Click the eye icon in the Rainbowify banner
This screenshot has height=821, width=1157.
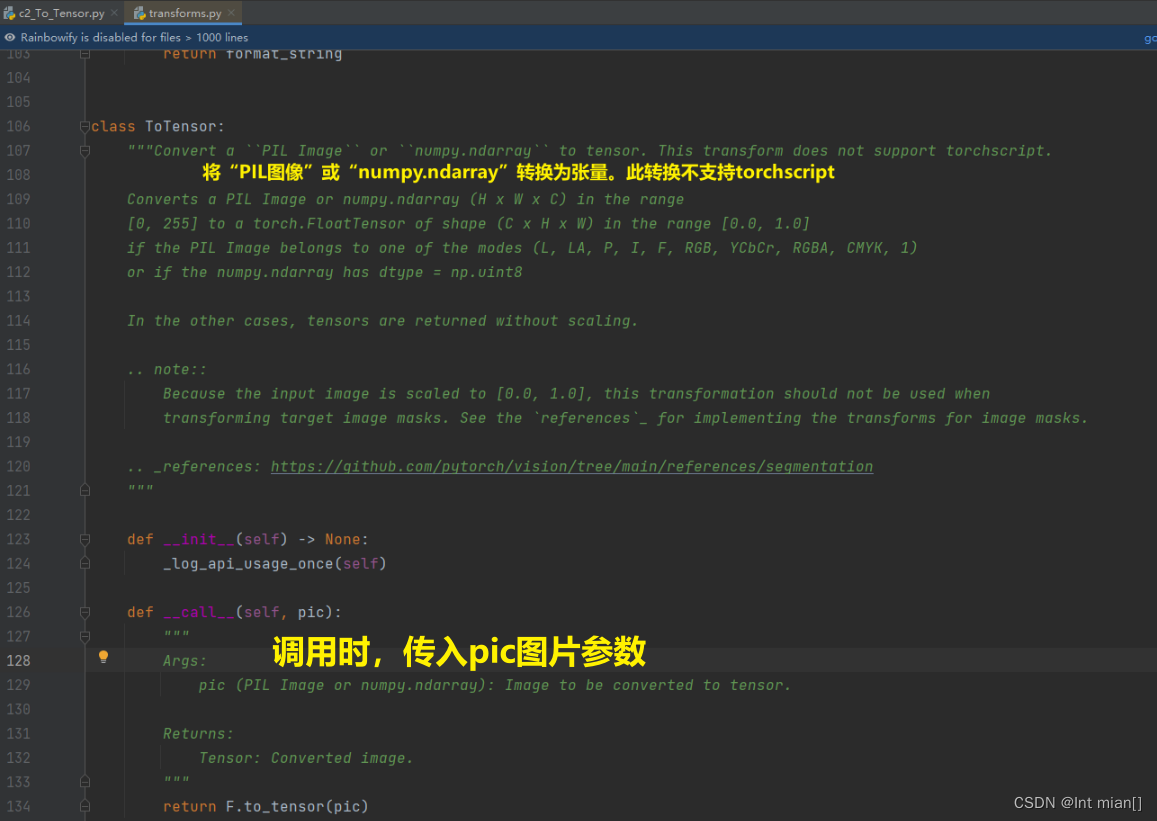9,37
